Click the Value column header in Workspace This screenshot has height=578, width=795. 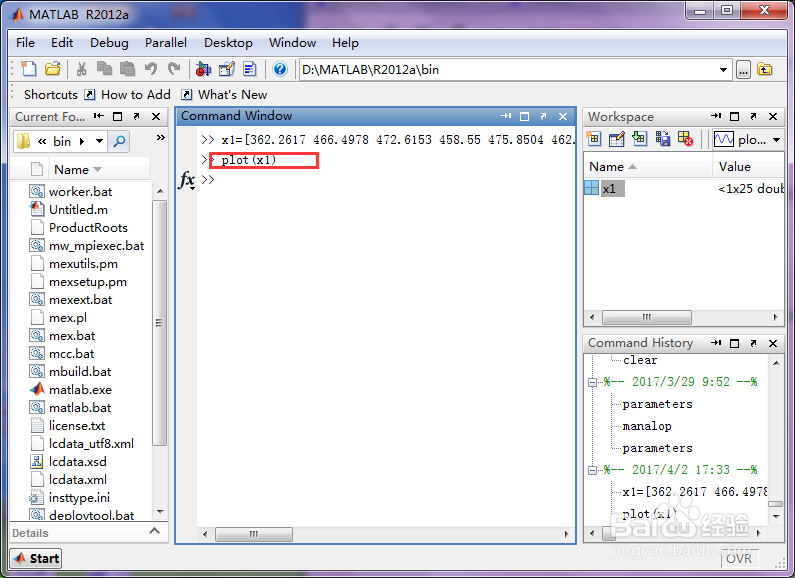(x=748, y=167)
